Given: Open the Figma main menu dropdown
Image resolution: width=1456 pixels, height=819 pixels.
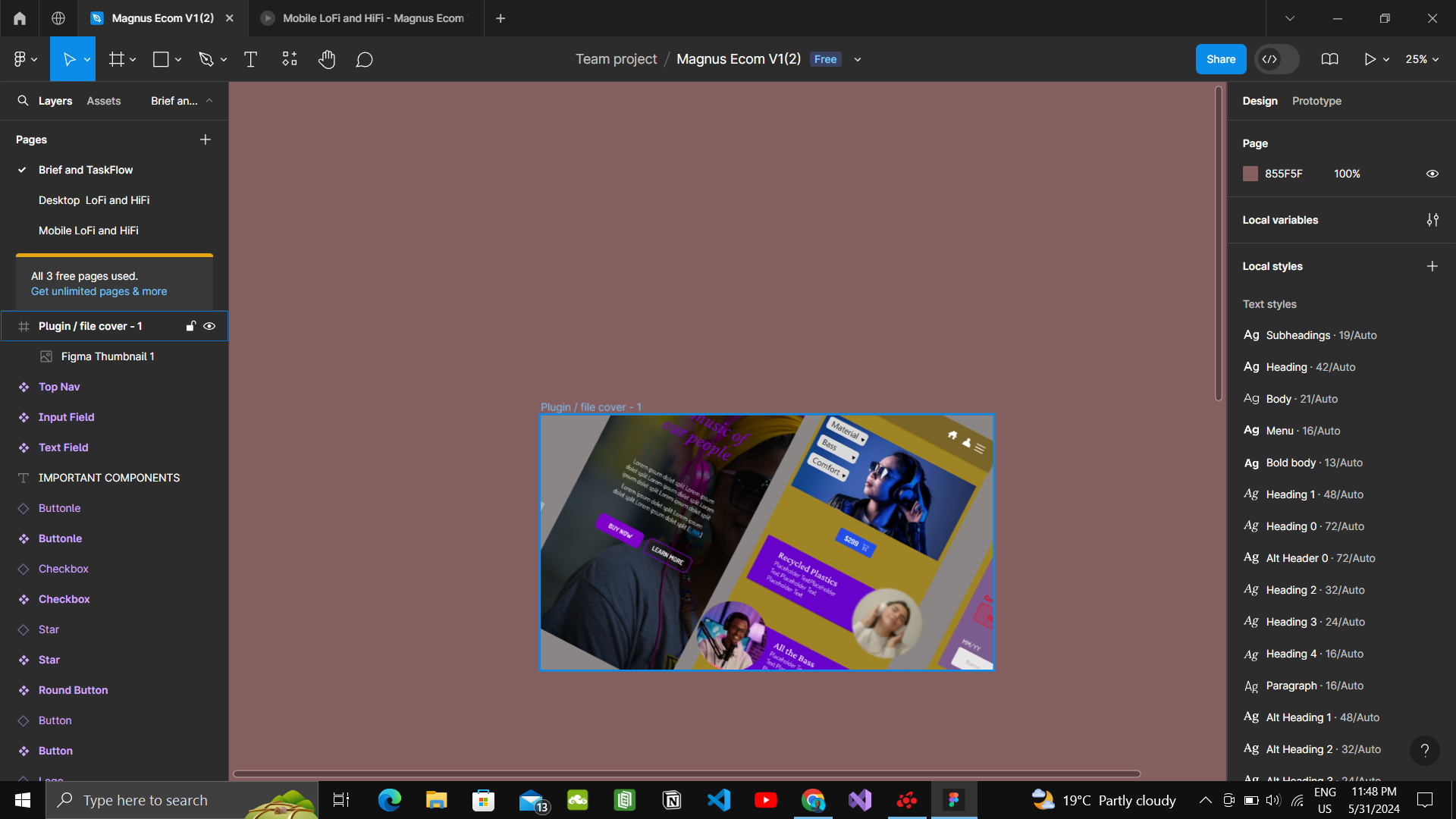Looking at the screenshot, I should [x=25, y=59].
